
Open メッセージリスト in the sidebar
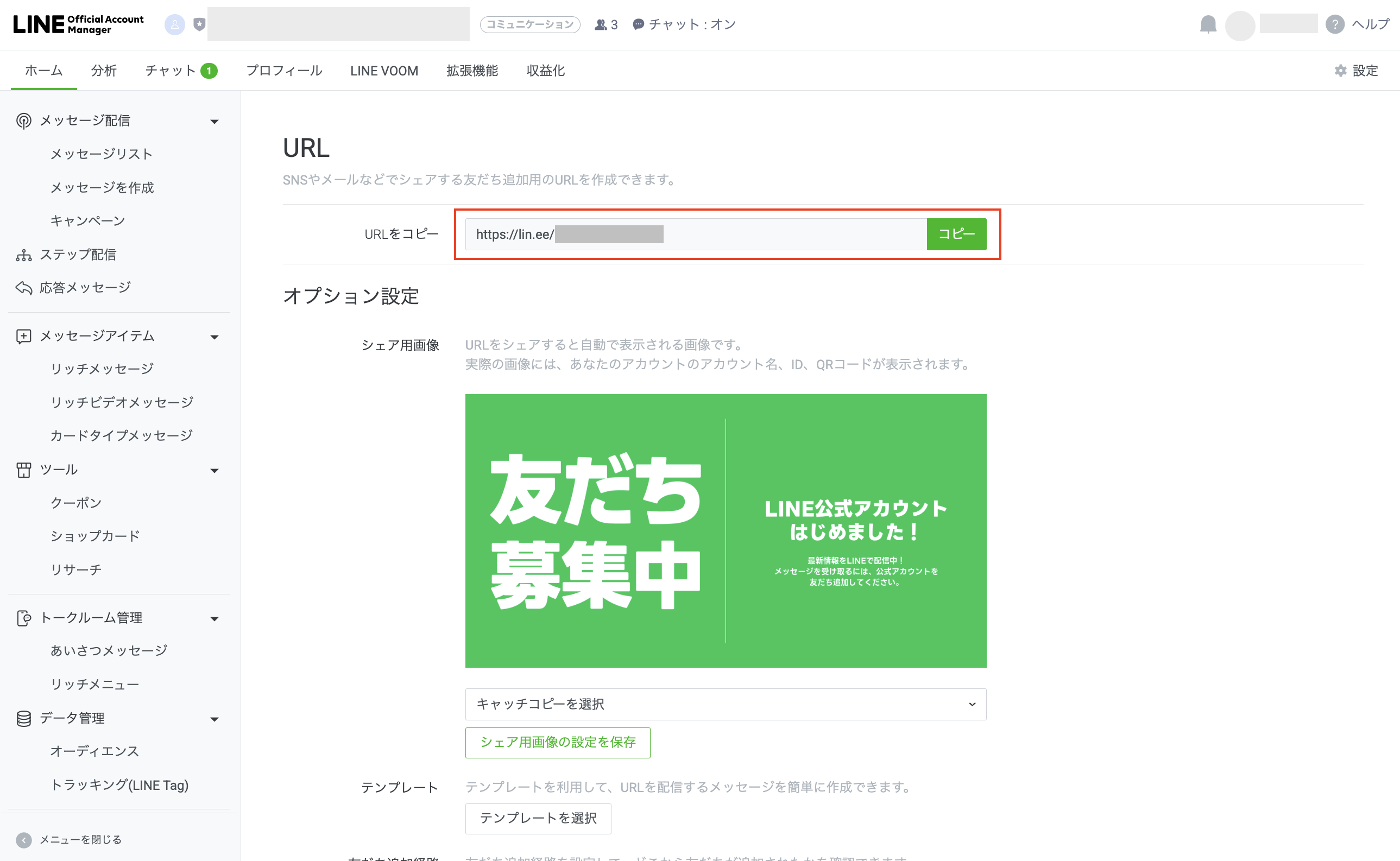coord(102,154)
